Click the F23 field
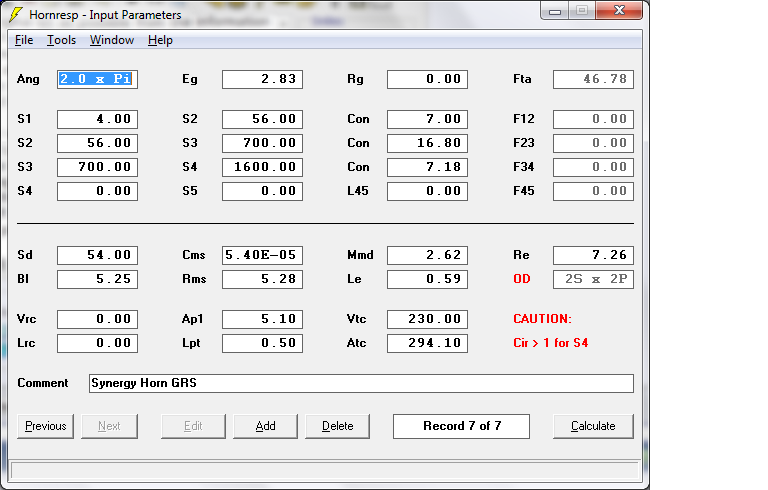Viewport: 768px width, 490px height. click(594, 143)
